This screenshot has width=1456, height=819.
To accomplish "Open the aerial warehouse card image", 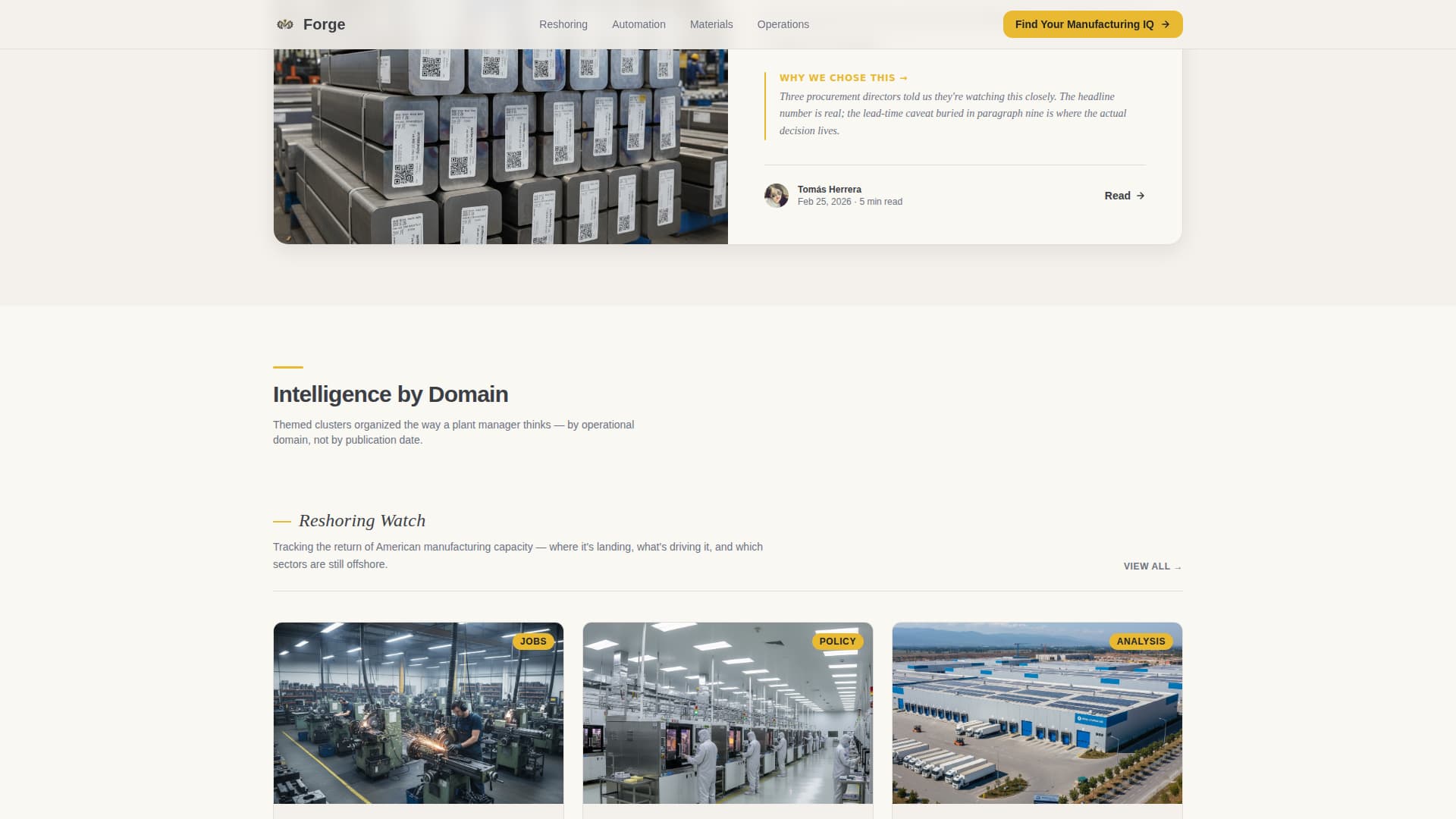I will point(1037,714).
